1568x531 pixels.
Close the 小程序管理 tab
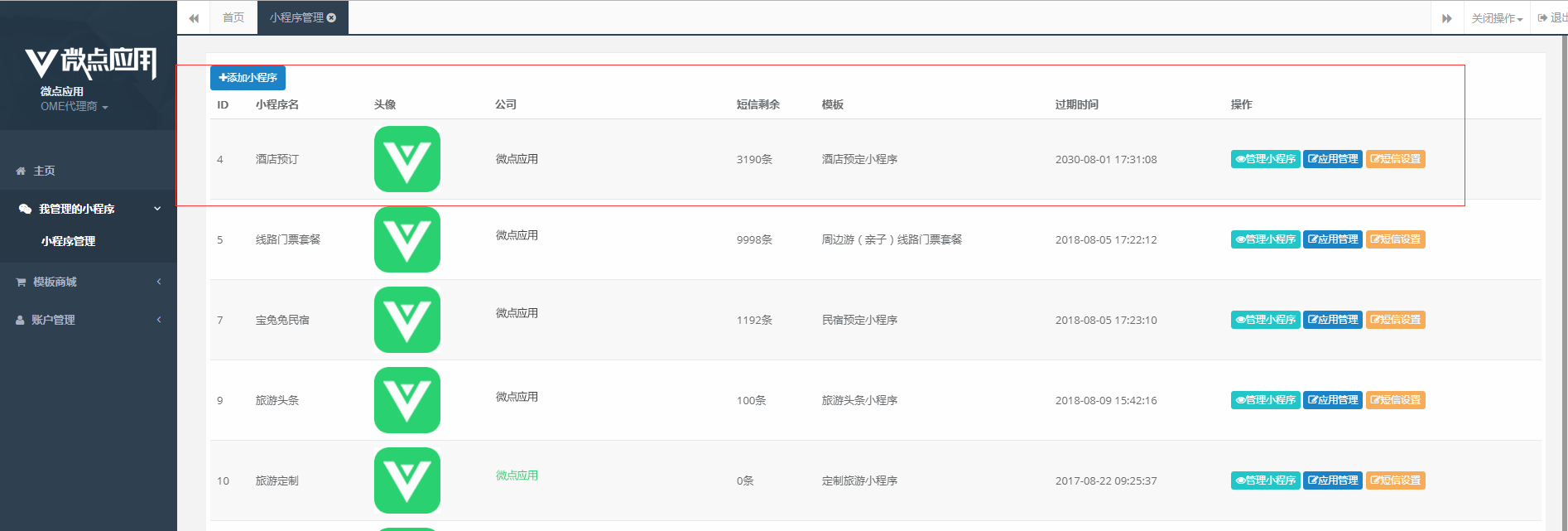click(332, 17)
